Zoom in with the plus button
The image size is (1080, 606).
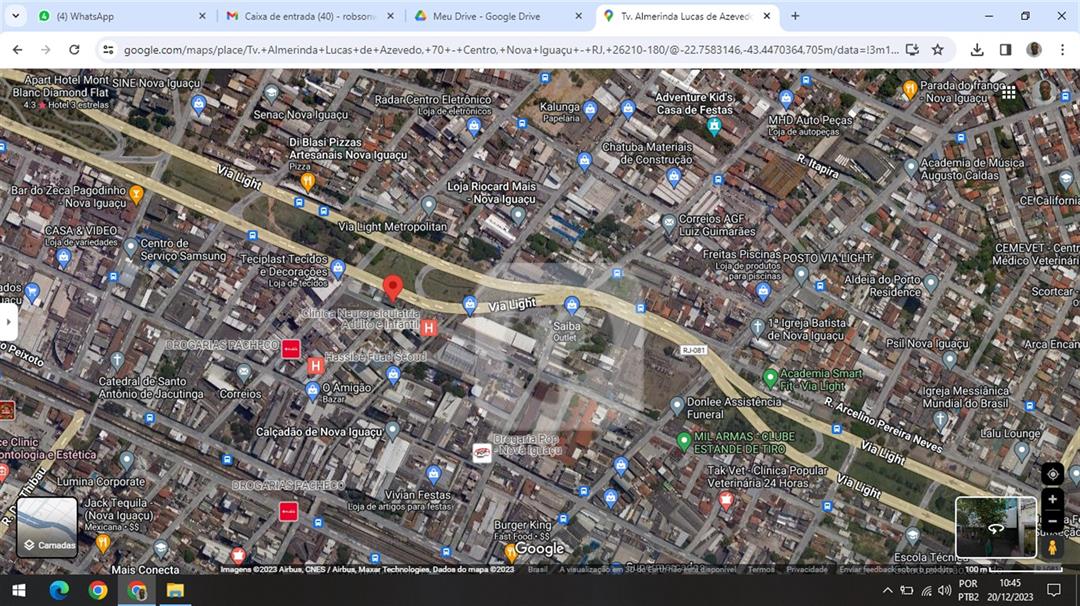click(1052, 500)
